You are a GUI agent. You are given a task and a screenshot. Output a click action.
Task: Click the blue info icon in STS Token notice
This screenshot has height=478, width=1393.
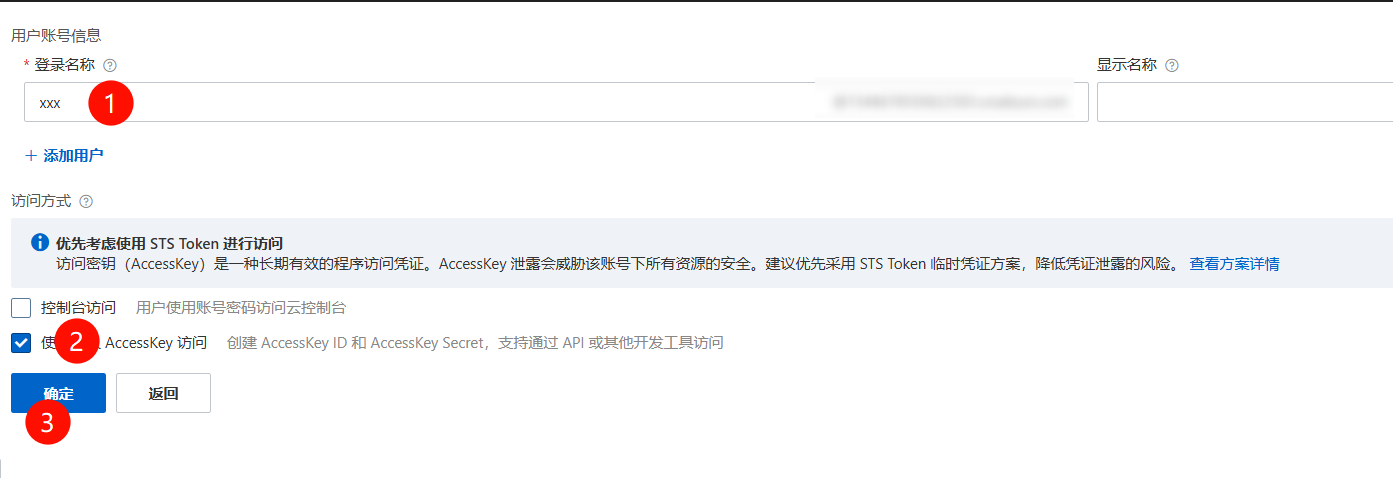tap(39, 242)
